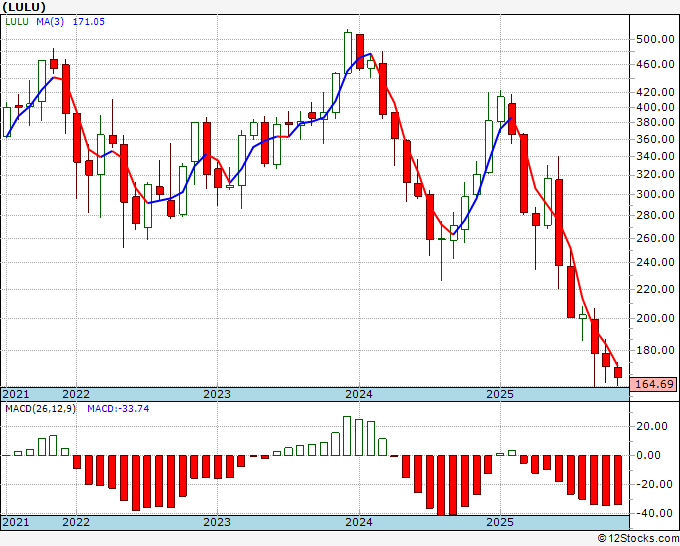Image resolution: width=680 pixels, height=546 pixels.
Task: Open the 12Stocks.com copyright link
Action: point(638,539)
